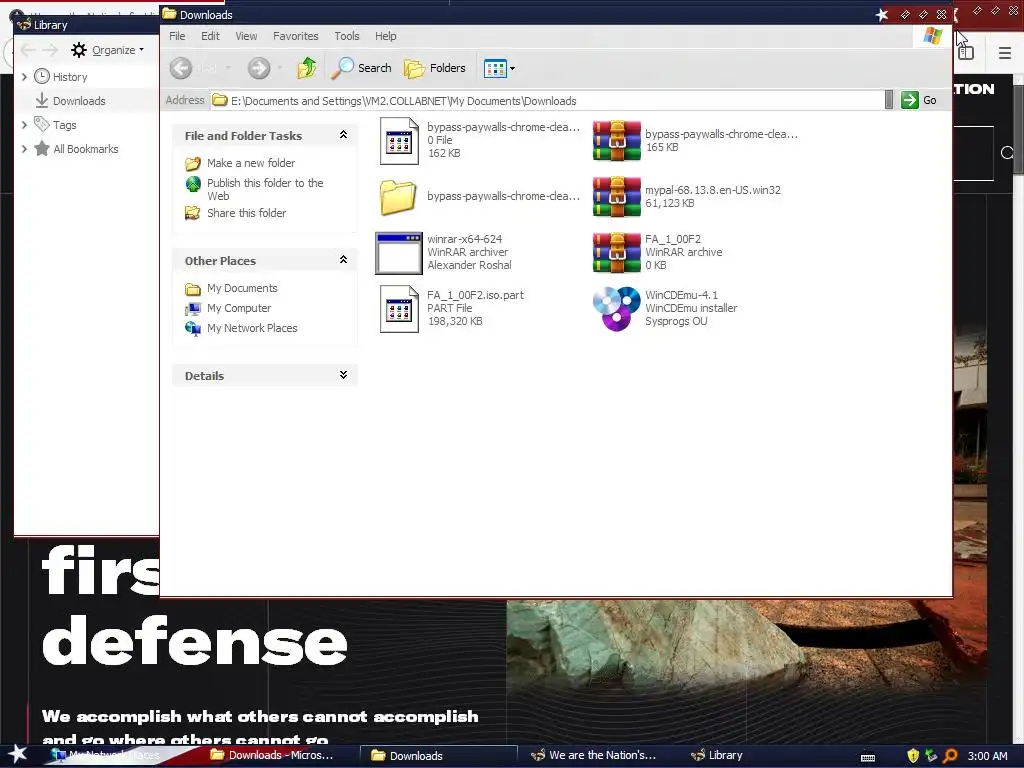Click the Organize gear icon in Library
Viewport: 1024px width, 768px height.
click(x=79, y=50)
